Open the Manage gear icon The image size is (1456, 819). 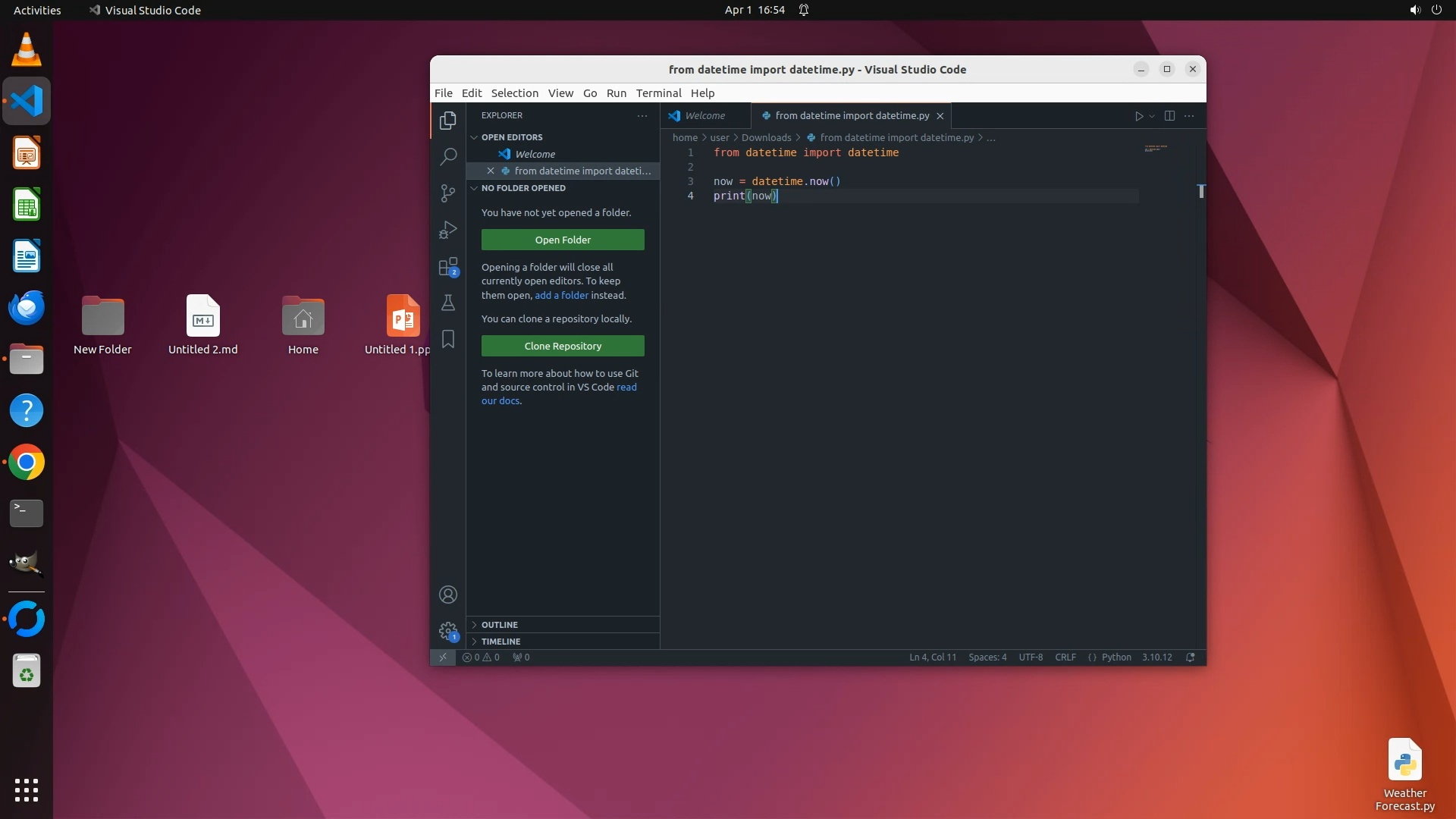click(x=448, y=631)
